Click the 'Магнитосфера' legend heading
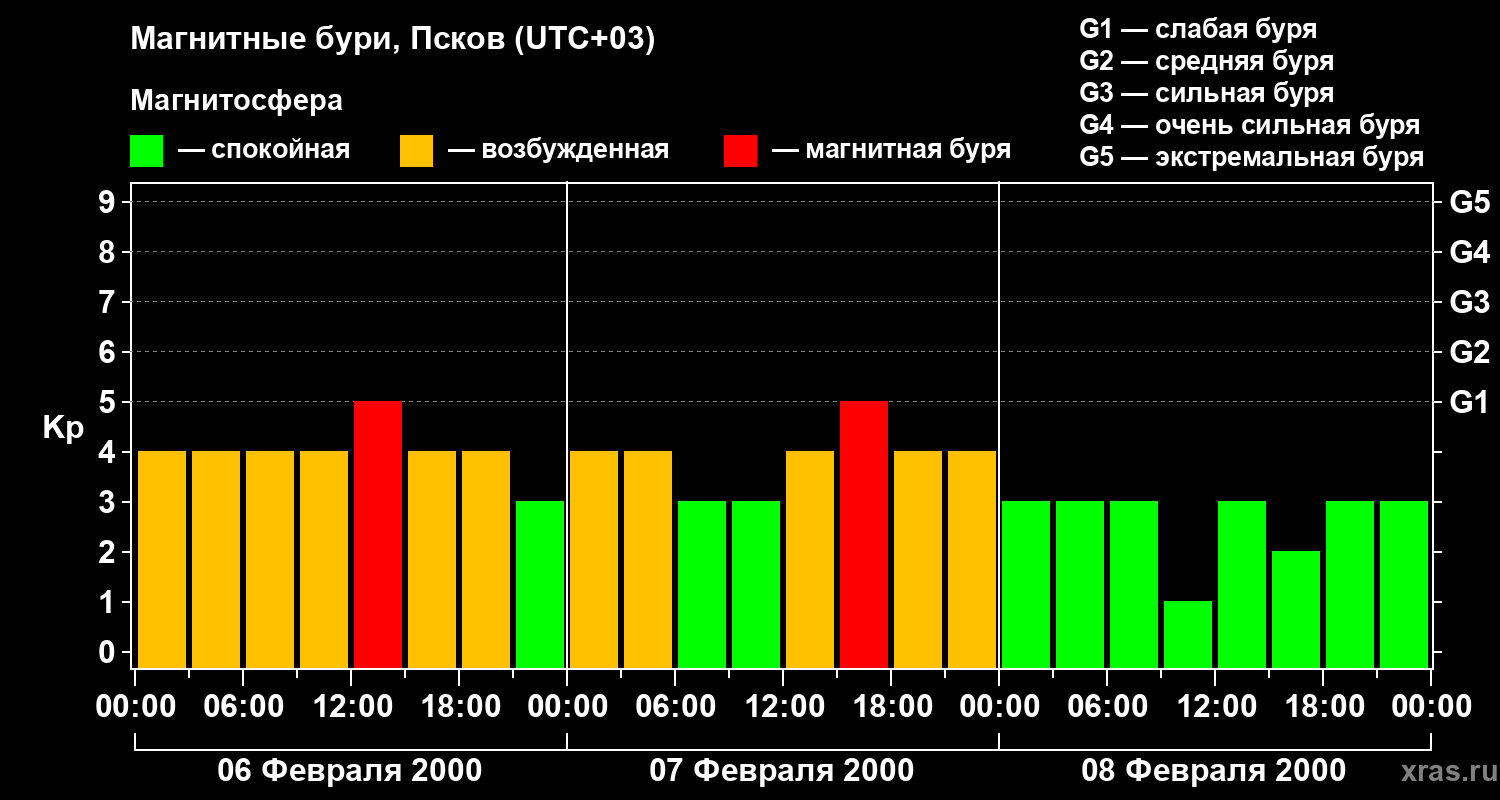 [x=236, y=101]
